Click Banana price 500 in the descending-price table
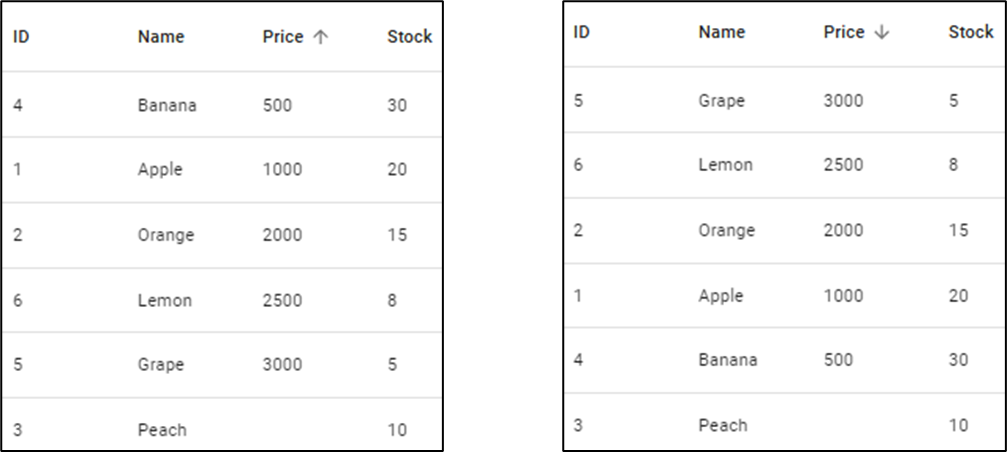Screen dimensions: 1007x452 pos(838,360)
